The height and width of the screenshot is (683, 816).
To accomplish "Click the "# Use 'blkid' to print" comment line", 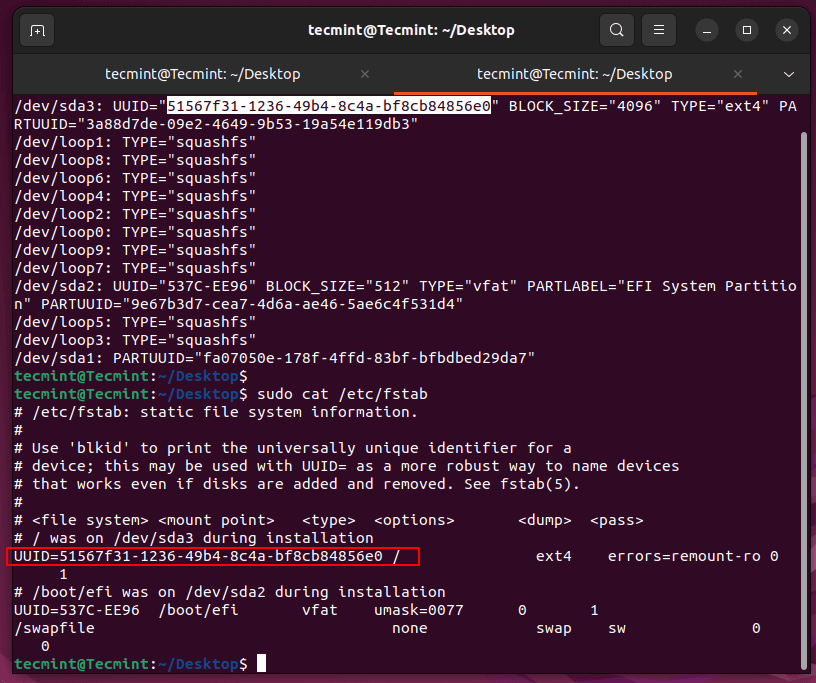I will tap(292, 448).
